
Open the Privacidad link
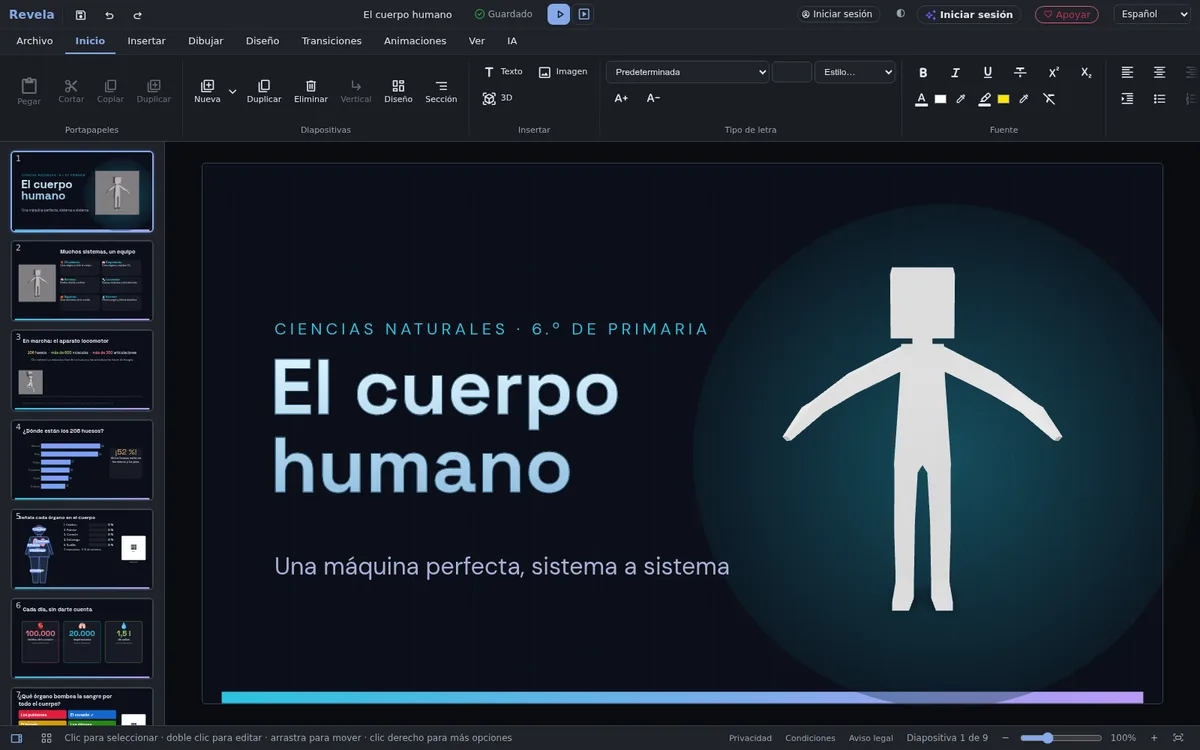pyautogui.click(x=750, y=738)
